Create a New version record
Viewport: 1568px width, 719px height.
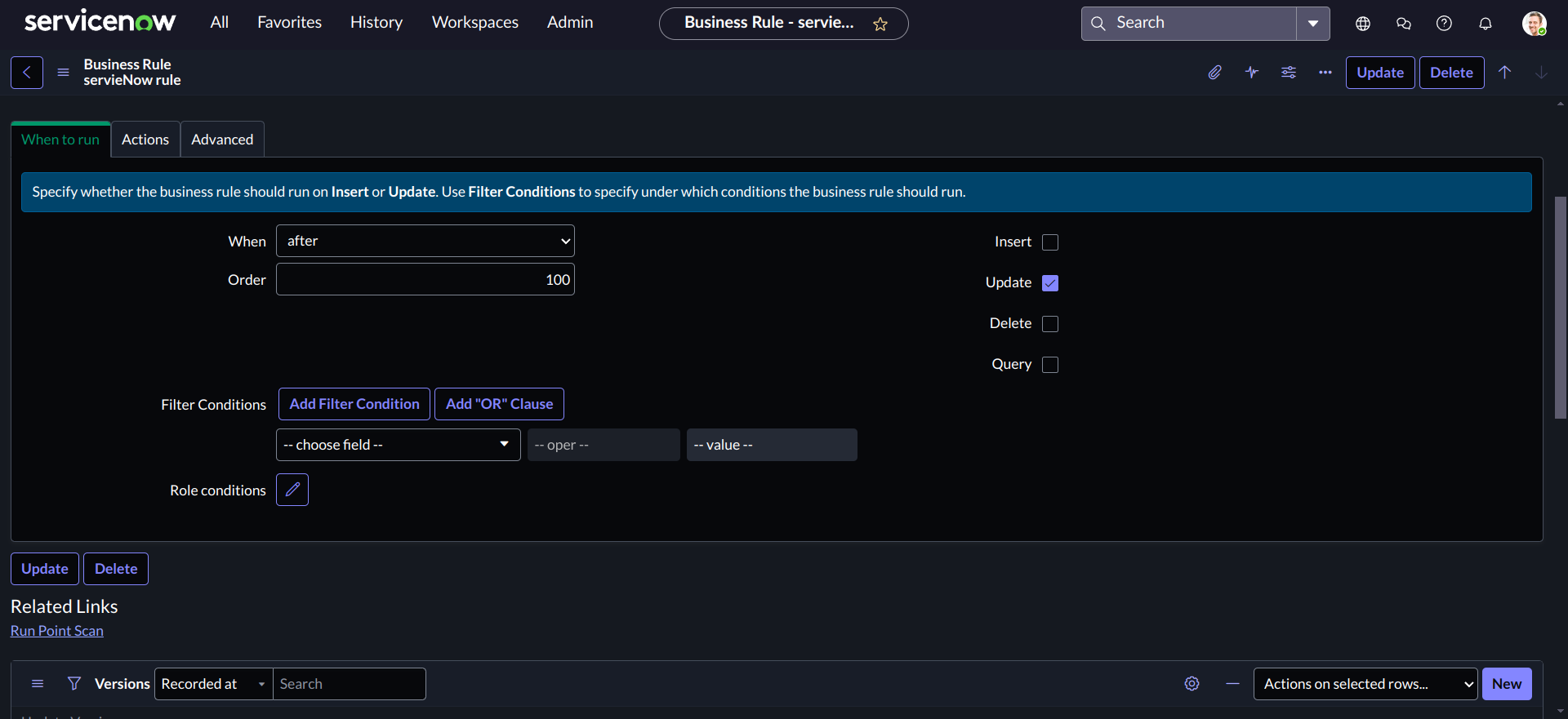(x=1507, y=684)
